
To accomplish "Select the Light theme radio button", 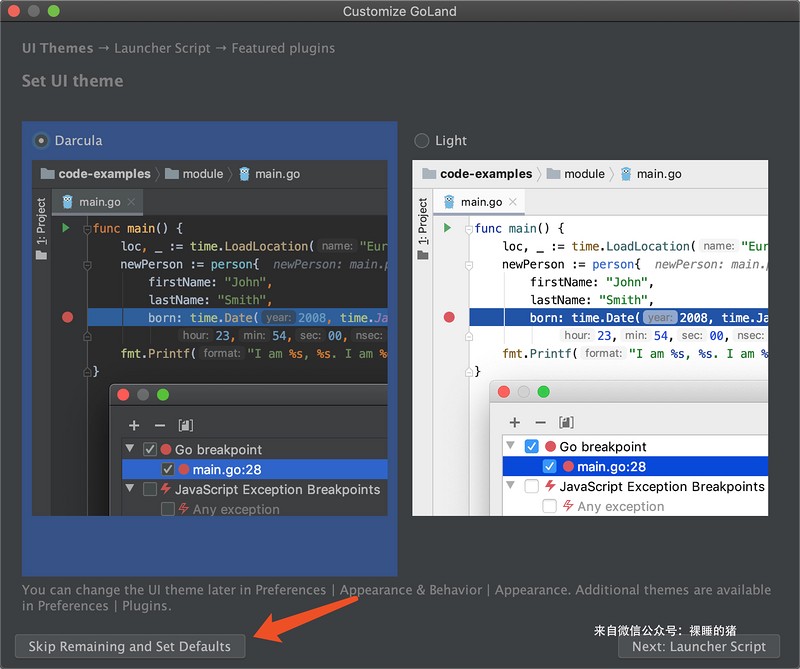I will [421, 140].
